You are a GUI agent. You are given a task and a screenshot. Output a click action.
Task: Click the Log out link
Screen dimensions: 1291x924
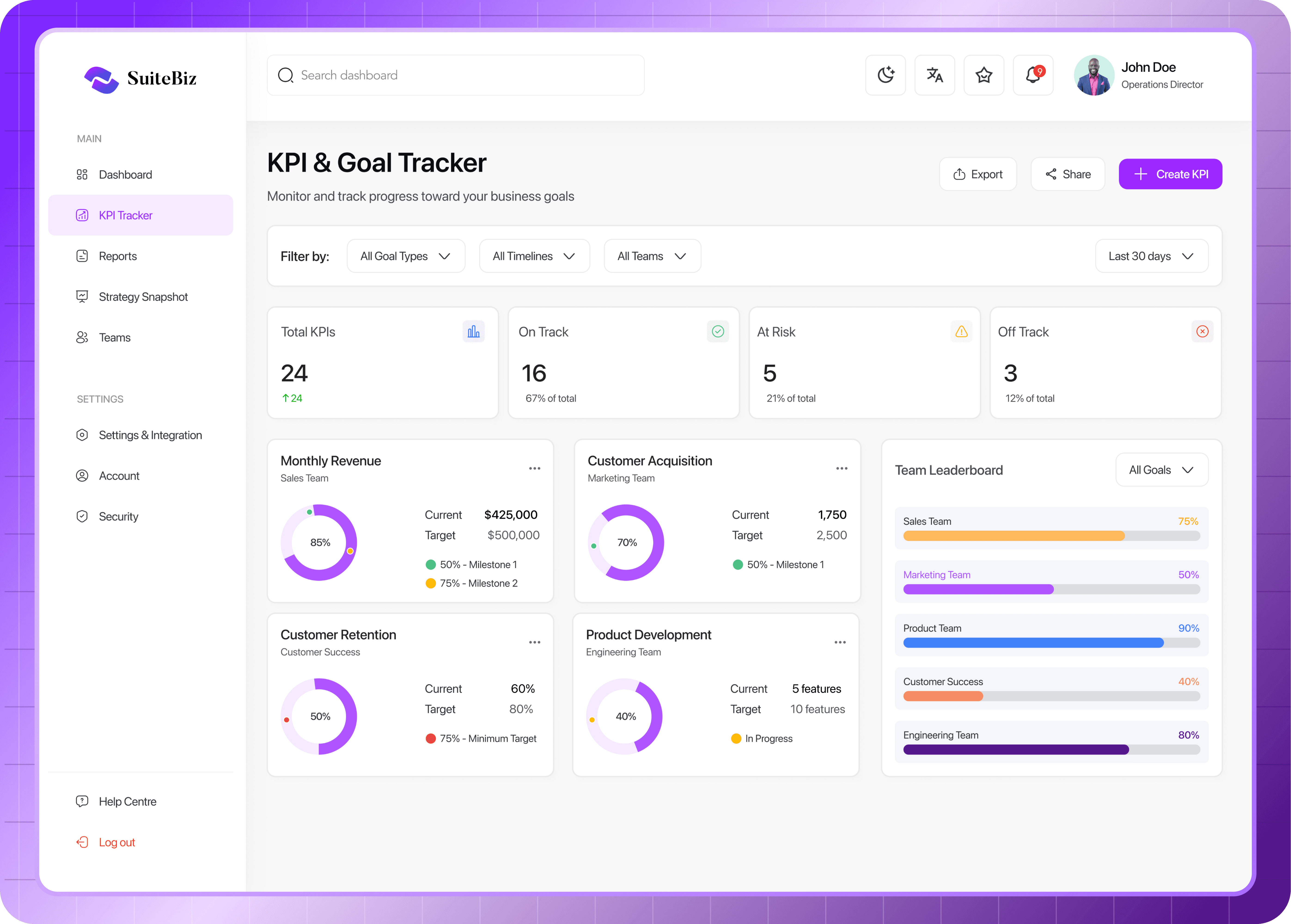pyautogui.click(x=117, y=842)
